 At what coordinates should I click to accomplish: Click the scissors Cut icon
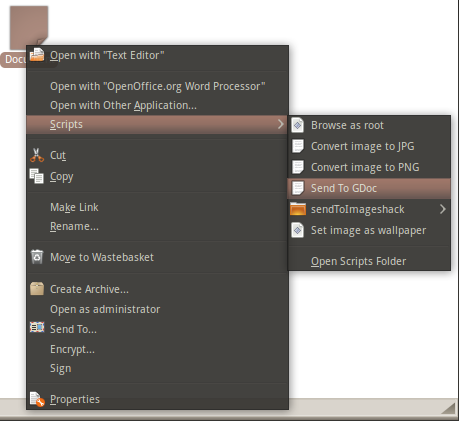[x=37, y=155]
